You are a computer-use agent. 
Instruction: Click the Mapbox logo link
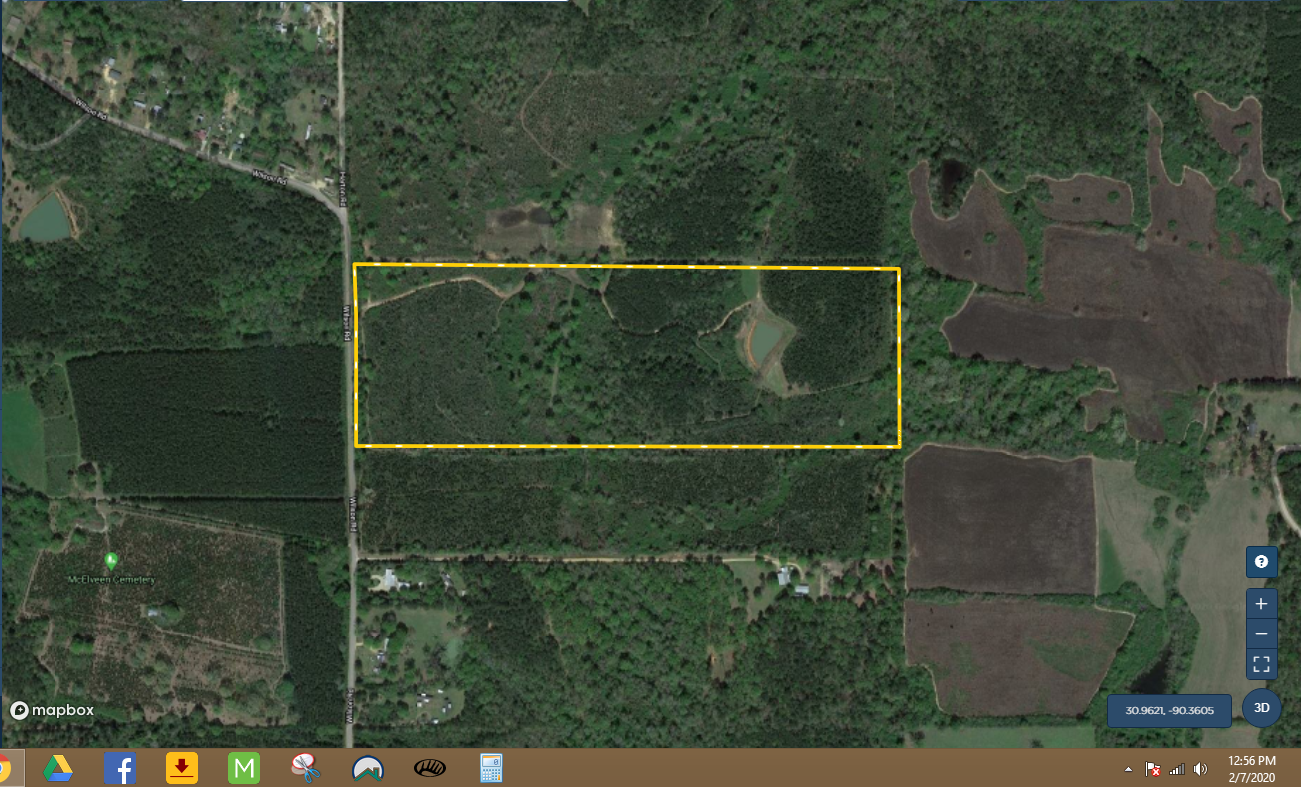(52, 710)
